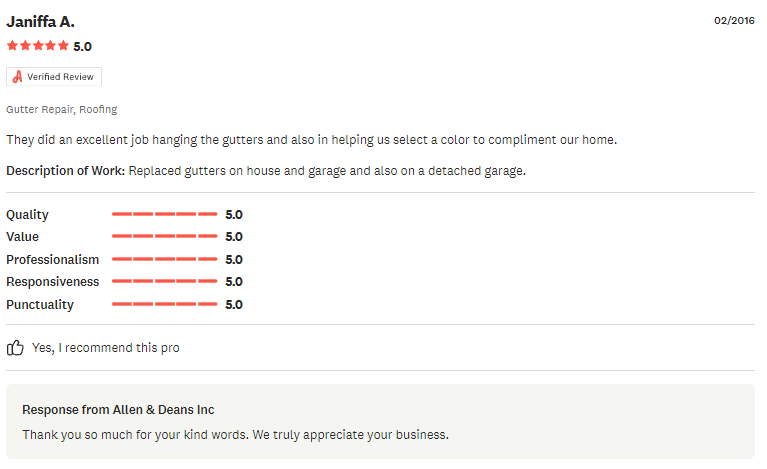Click the Quality label
The height and width of the screenshot is (469, 767).
click(x=27, y=215)
